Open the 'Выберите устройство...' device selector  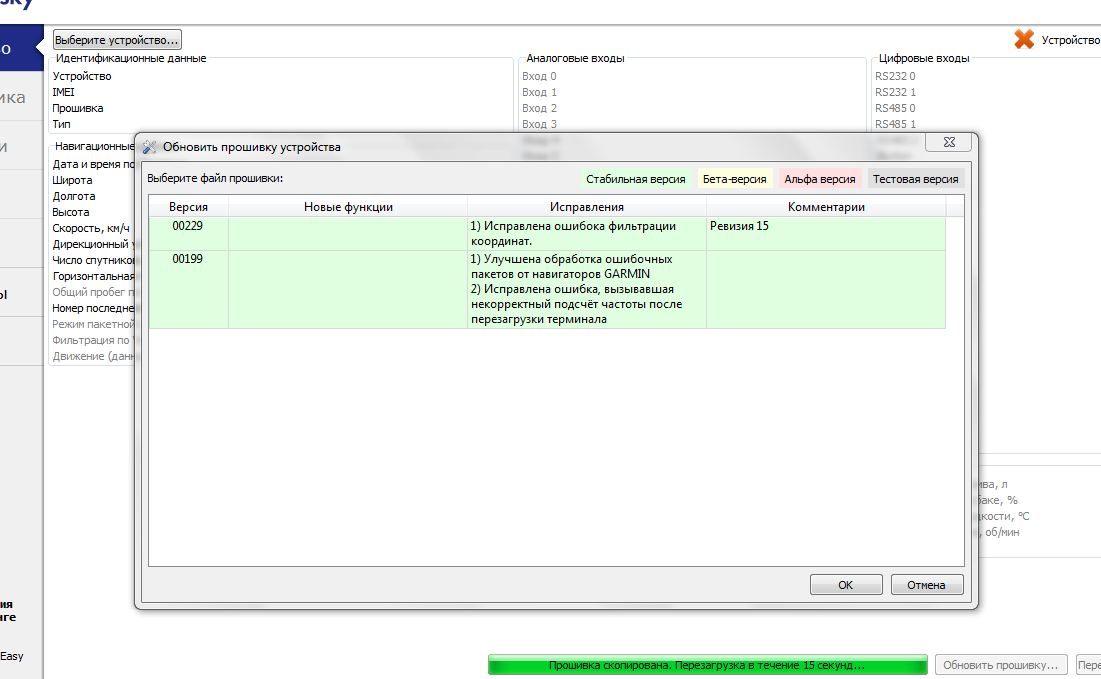[x=117, y=40]
